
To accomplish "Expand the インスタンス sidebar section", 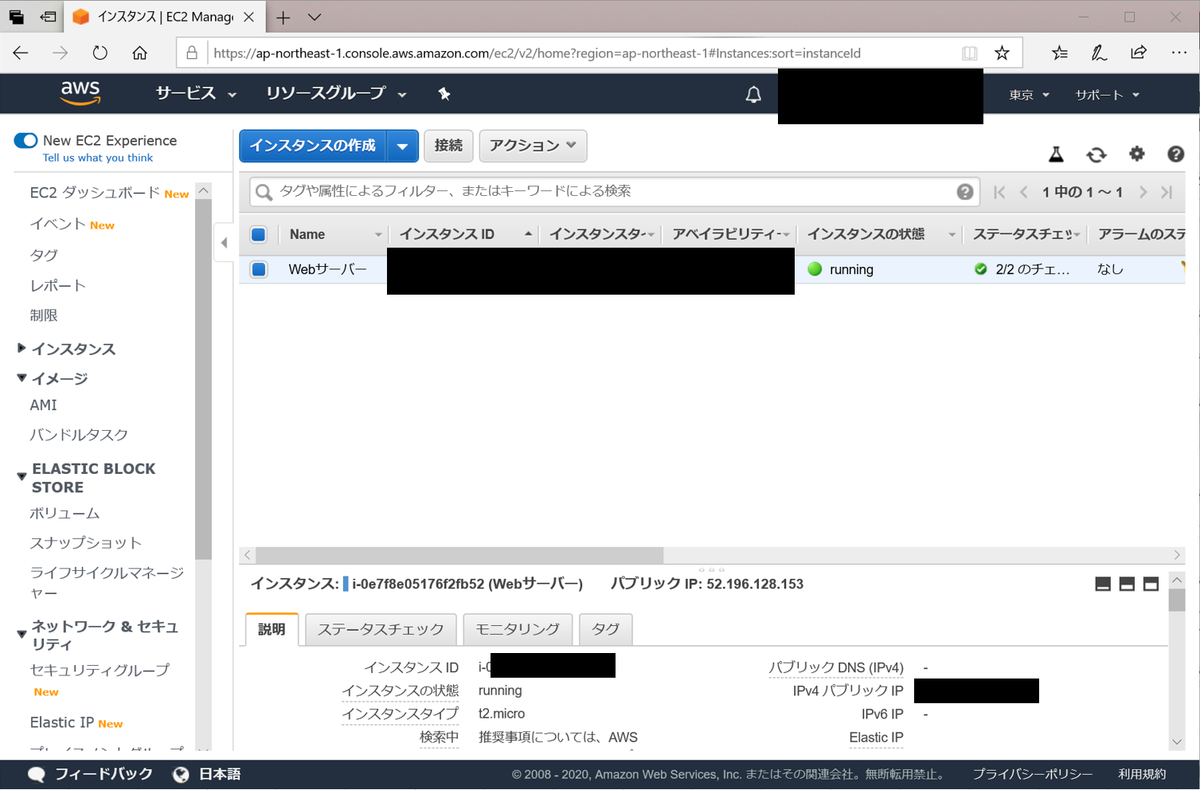I will point(68,349).
